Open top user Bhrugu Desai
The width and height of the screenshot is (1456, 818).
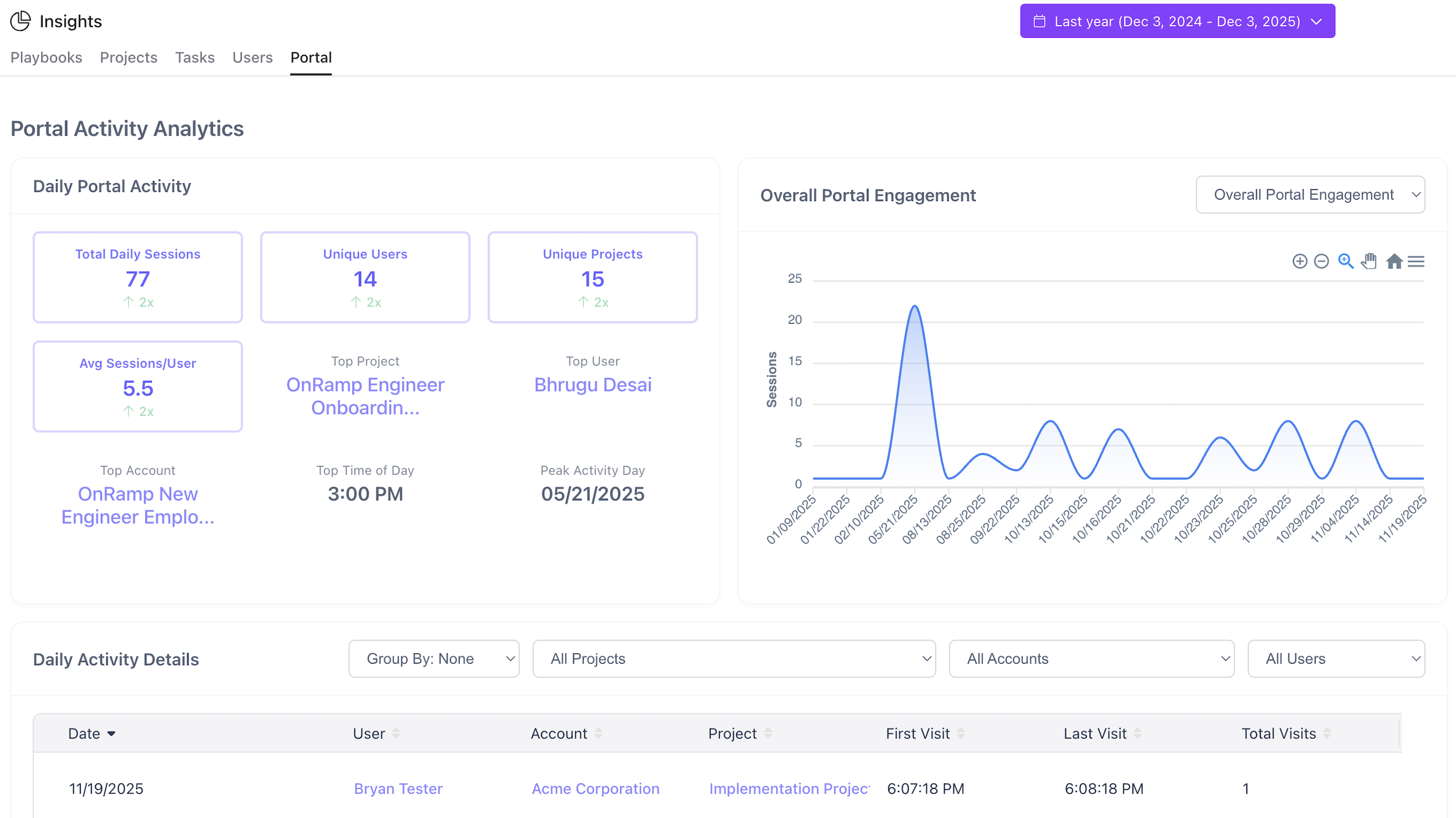point(592,385)
